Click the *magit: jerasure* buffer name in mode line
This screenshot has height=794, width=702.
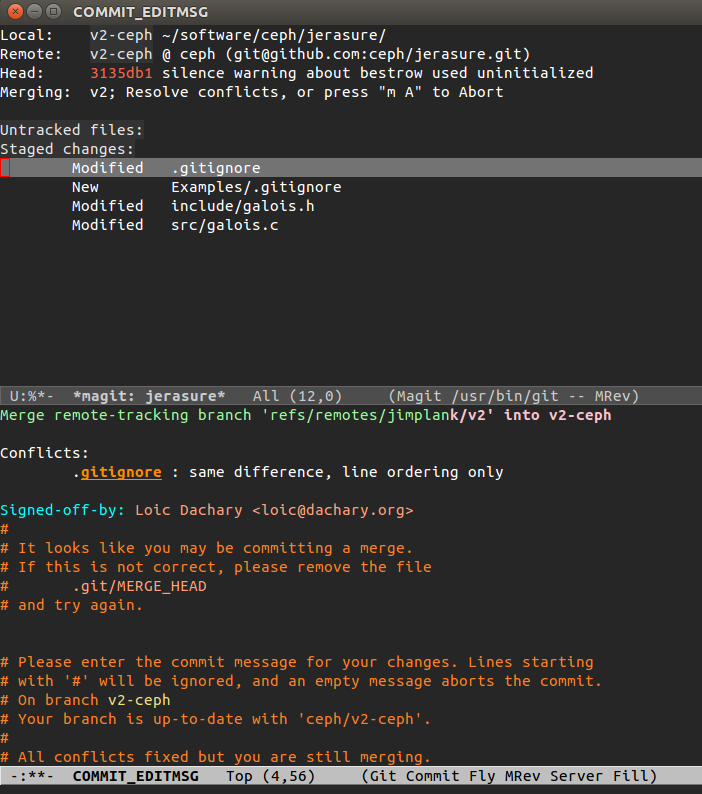point(149,396)
